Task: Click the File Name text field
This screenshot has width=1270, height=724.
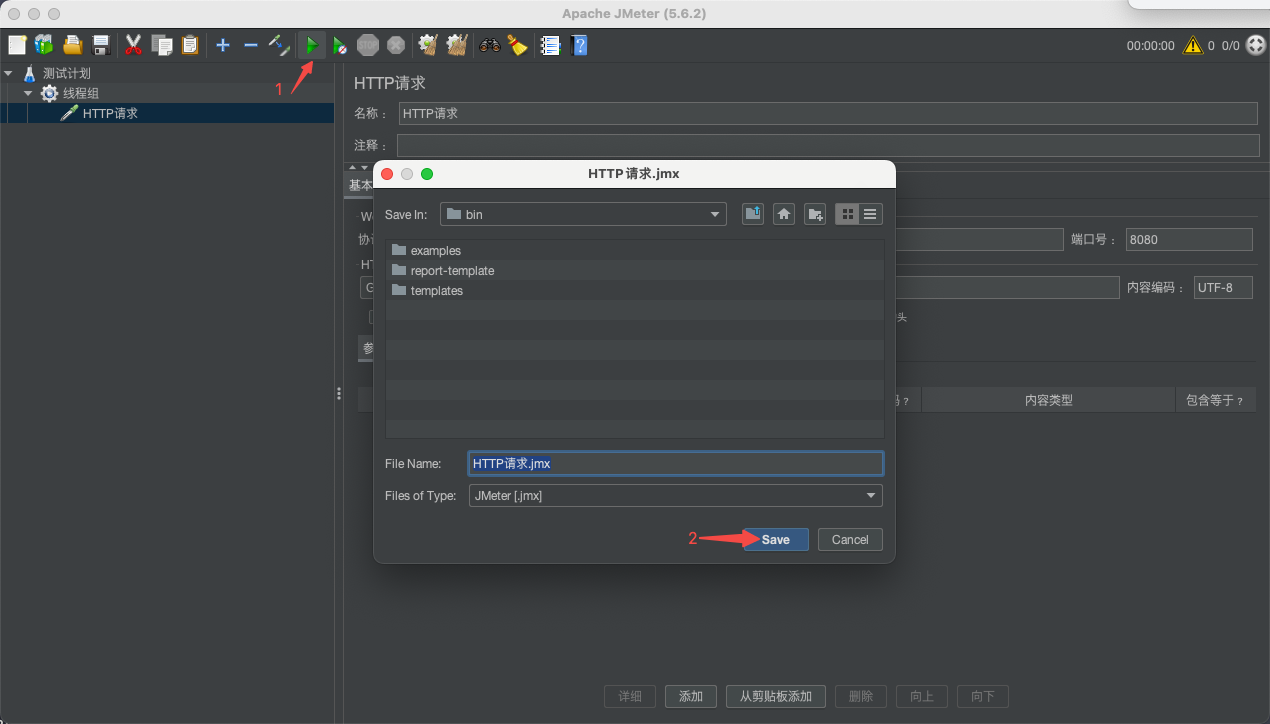Action: [x=676, y=463]
